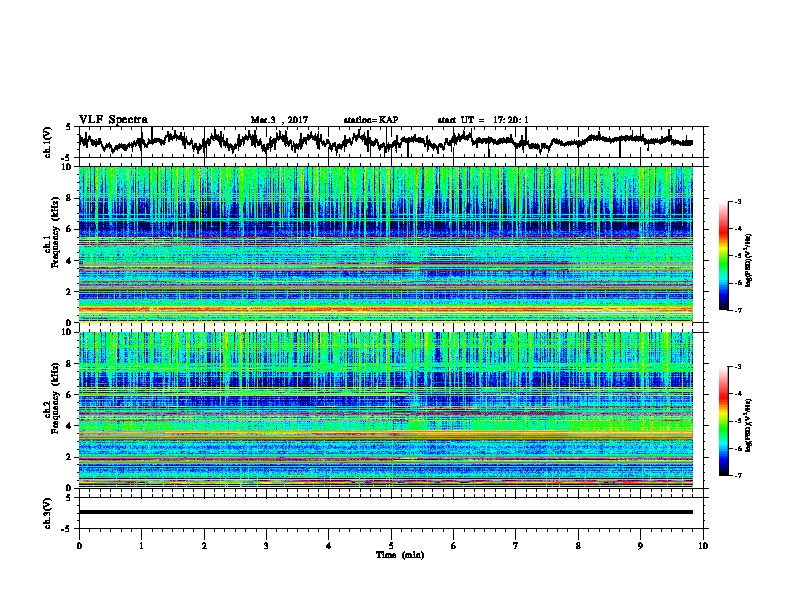
Task: Click inside the ch.1 spectrogram panel
Action: click(386, 244)
